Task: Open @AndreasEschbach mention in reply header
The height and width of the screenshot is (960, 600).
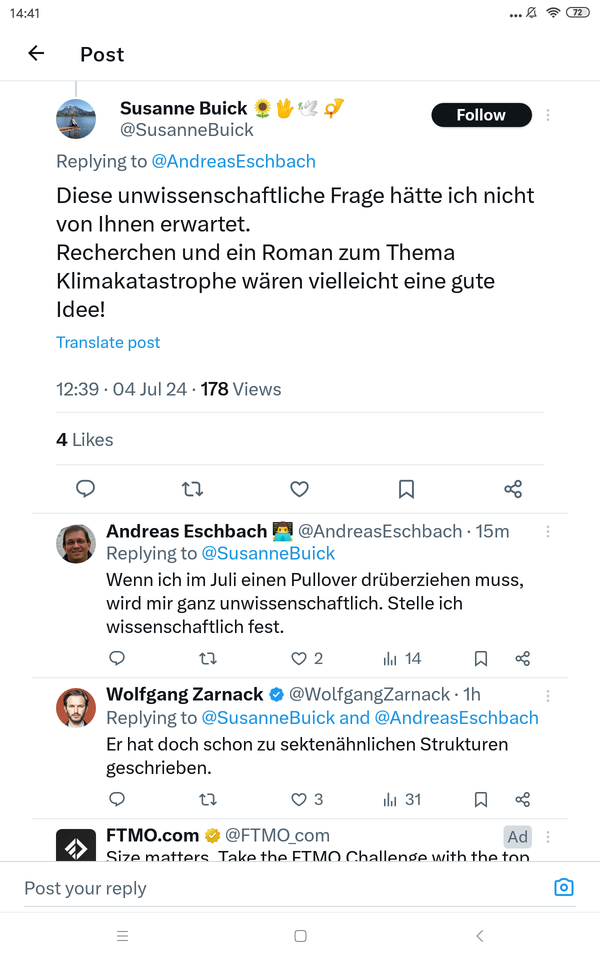Action: [233, 161]
